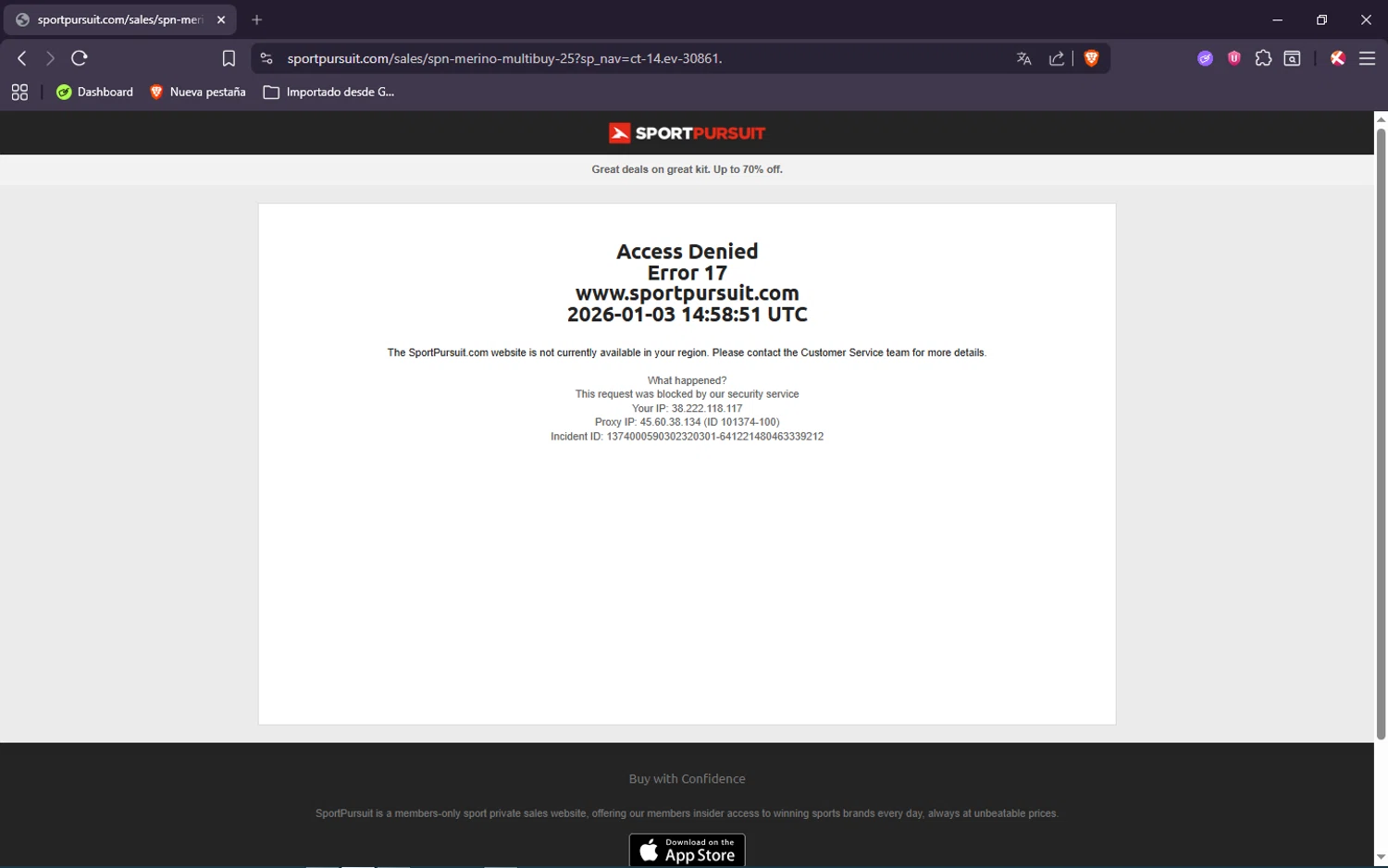
Task: Open the Extensions puzzle menu
Action: pos(1263,58)
